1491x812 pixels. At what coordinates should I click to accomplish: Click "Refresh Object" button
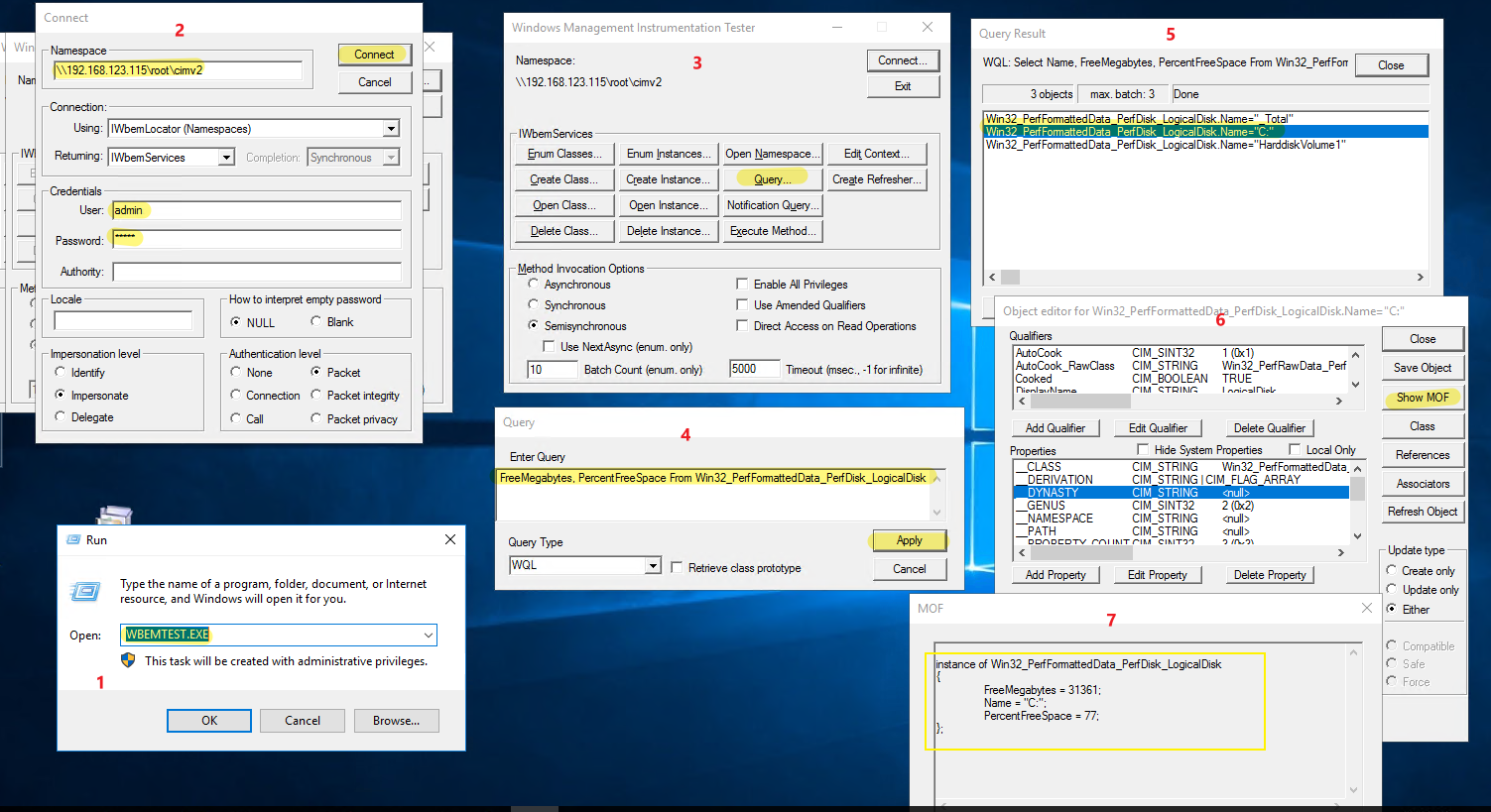1422,511
